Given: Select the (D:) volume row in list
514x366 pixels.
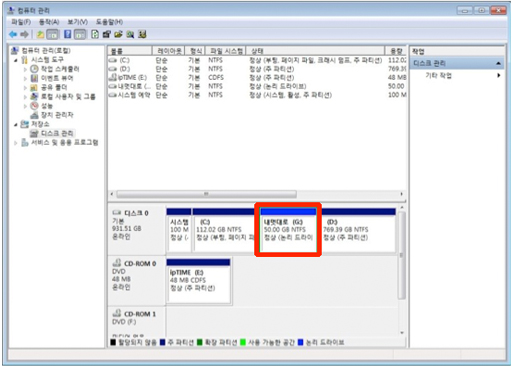Looking at the screenshot, I should click(257, 69).
